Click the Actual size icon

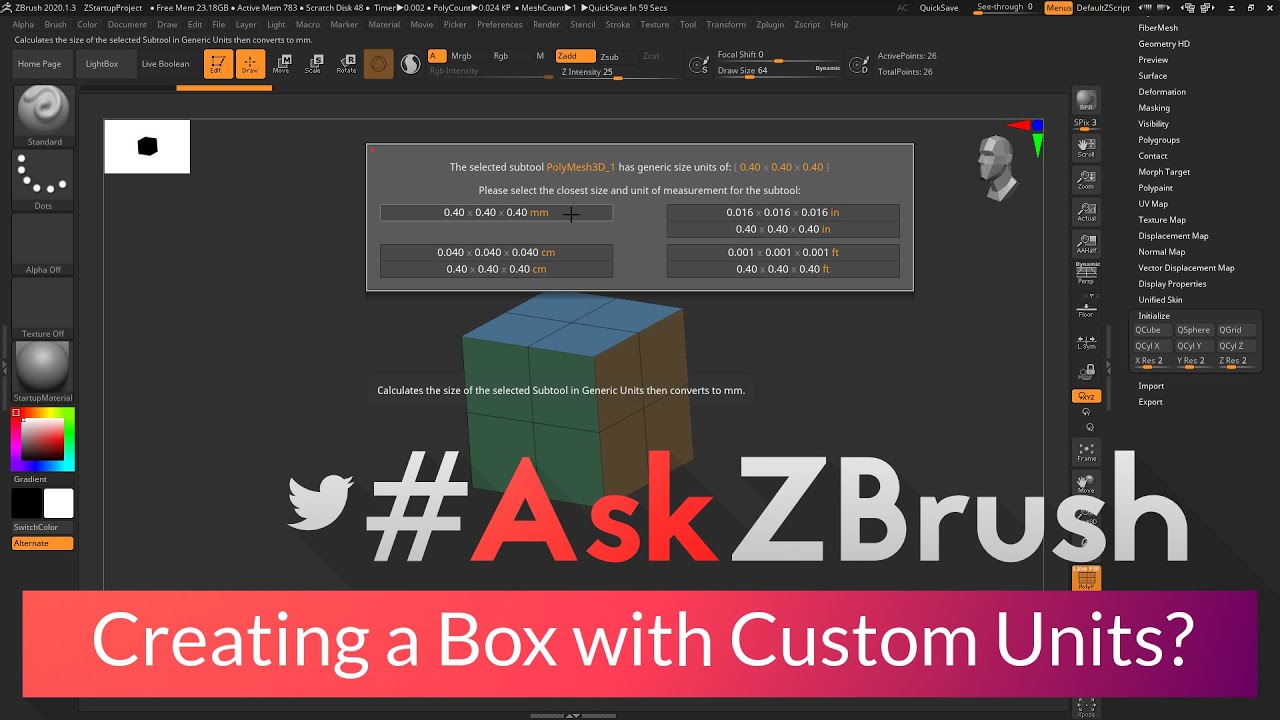[x=1086, y=212]
